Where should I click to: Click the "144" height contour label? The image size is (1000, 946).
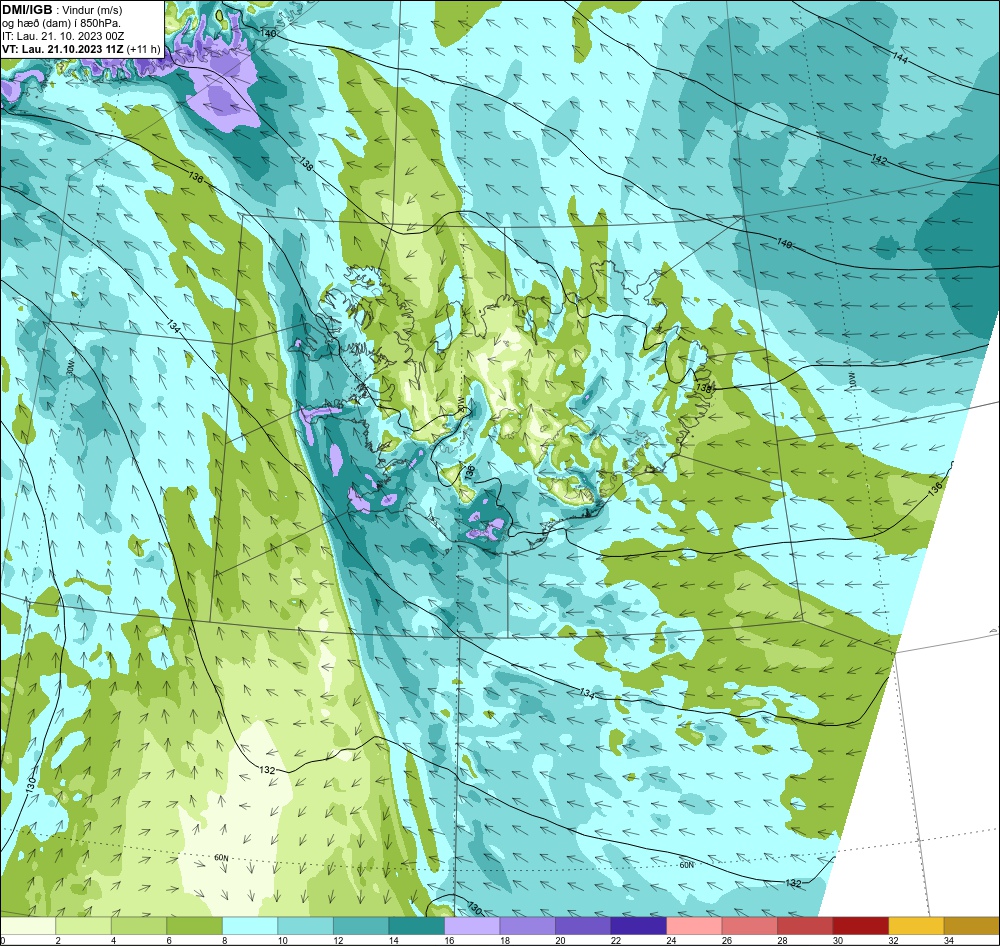point(900,58)
